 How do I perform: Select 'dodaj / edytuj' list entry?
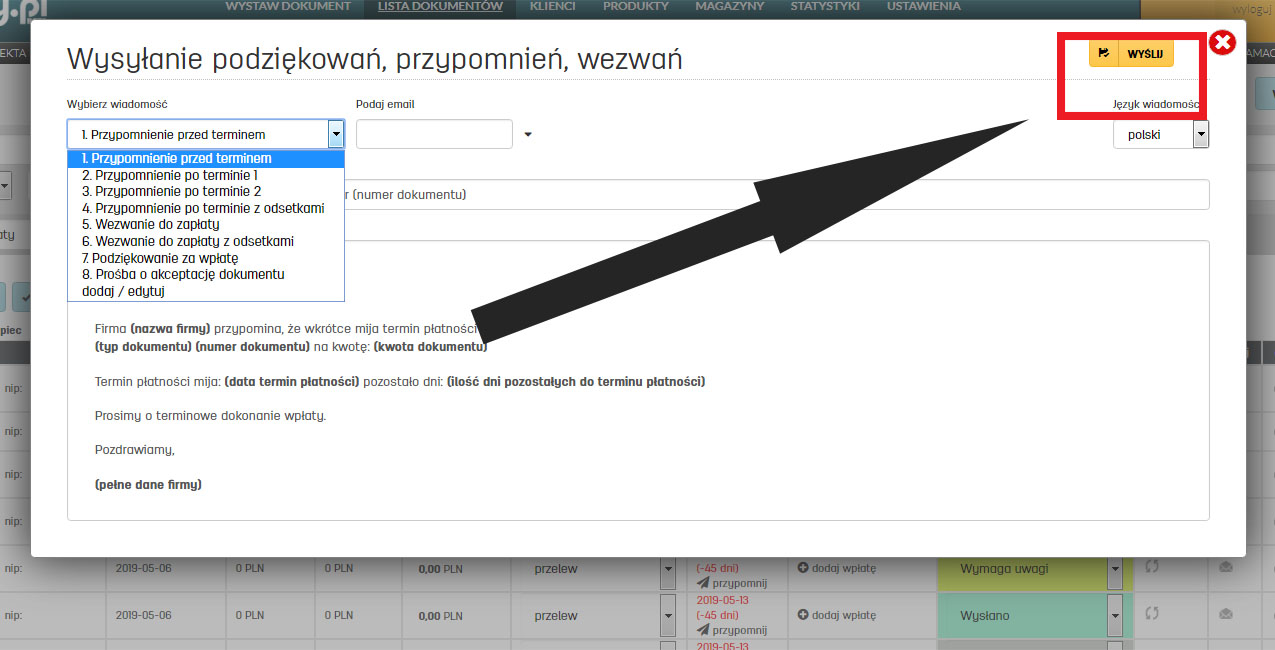[x=123, y=291]
